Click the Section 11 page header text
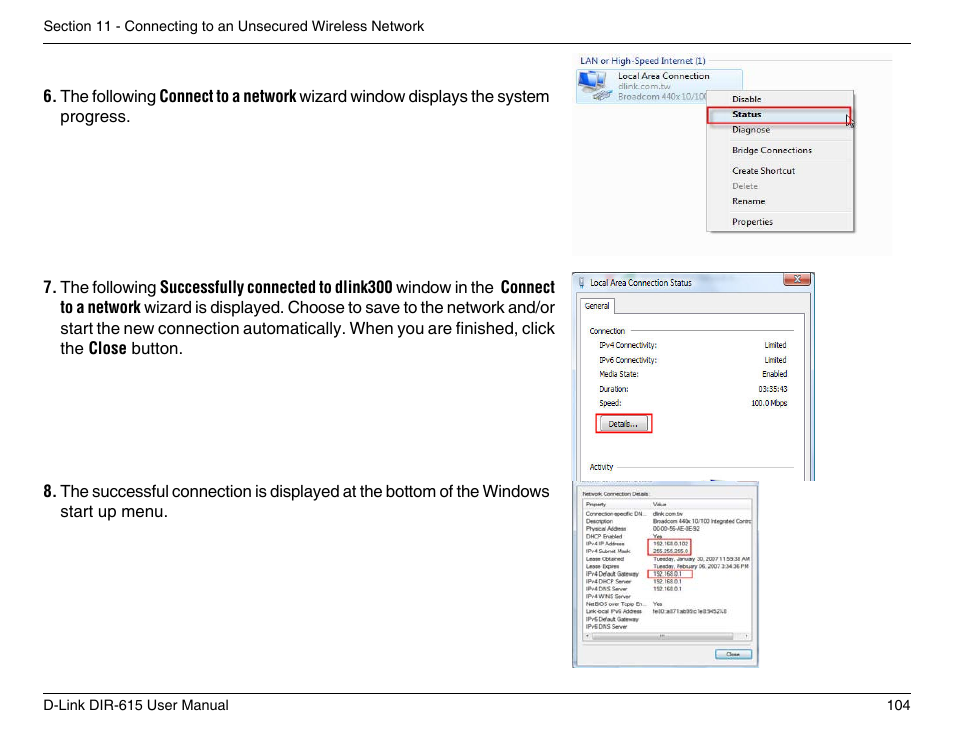The width and height of the screenshot is (954, 738). (234, 26)
